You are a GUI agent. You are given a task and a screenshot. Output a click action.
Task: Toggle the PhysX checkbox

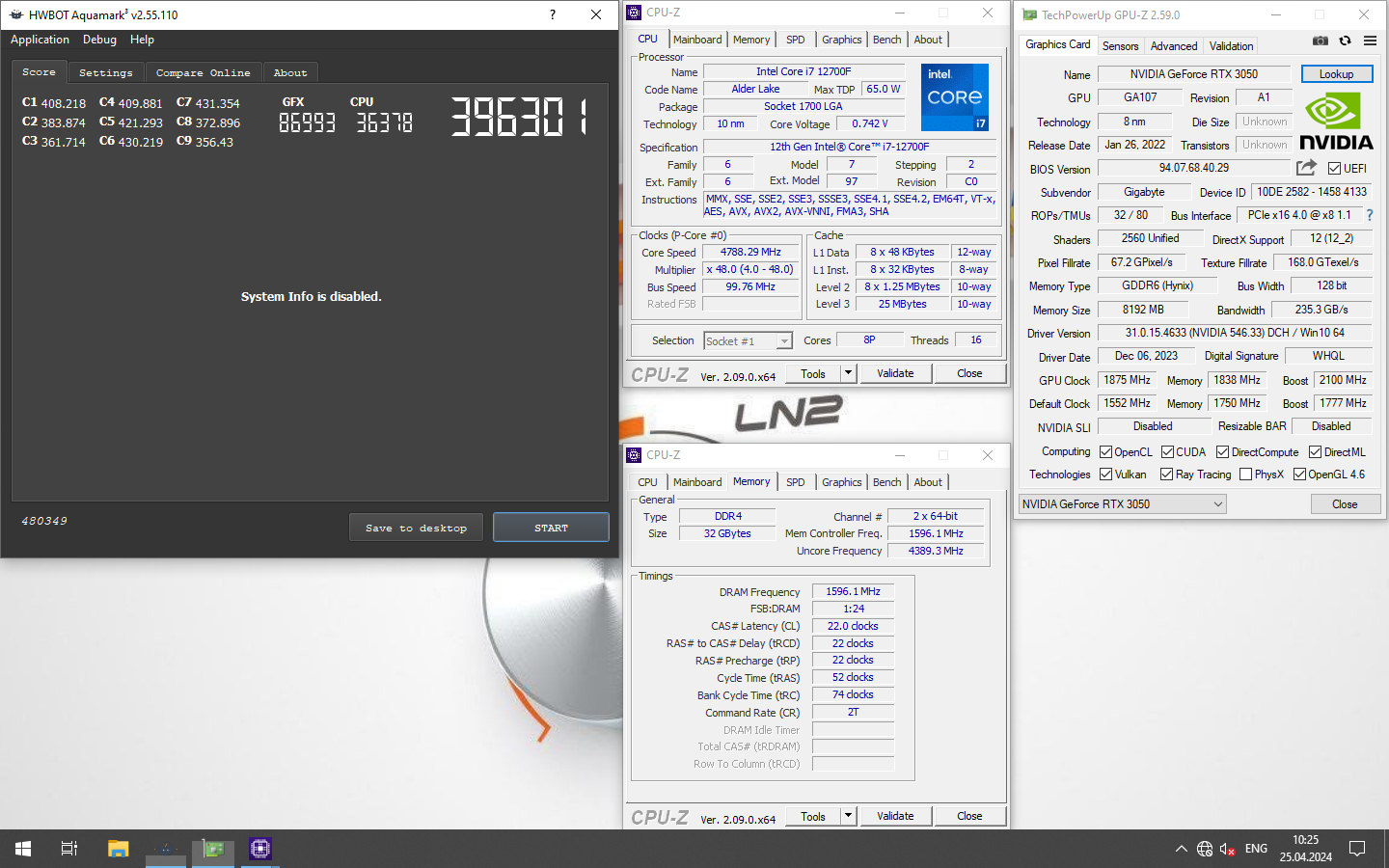click(x=1245, y=474)
